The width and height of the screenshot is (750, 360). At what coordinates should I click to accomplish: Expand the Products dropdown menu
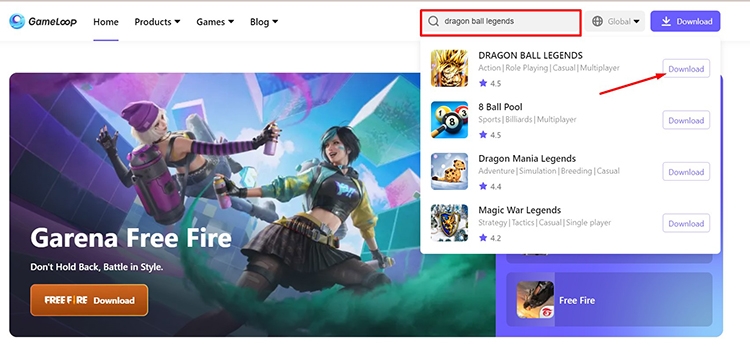click(157, 22)
